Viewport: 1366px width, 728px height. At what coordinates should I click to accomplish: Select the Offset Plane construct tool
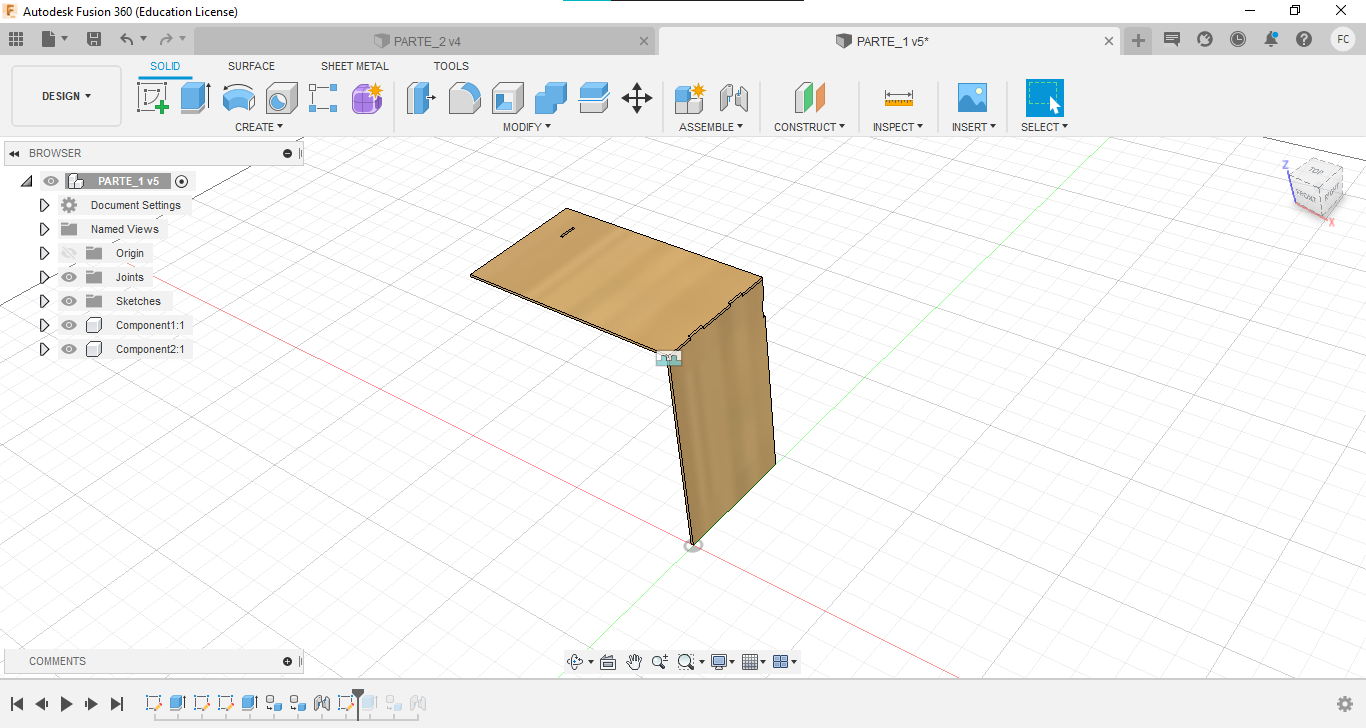pyautogui.click(x=810, y=98)
